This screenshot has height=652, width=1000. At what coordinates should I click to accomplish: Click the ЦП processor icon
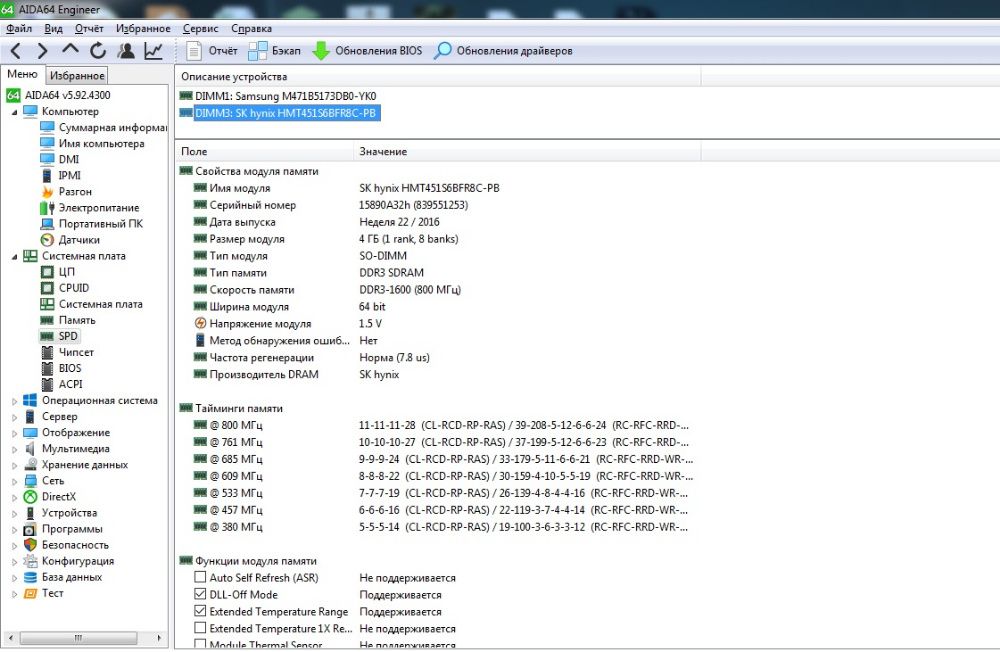point(47,272)
